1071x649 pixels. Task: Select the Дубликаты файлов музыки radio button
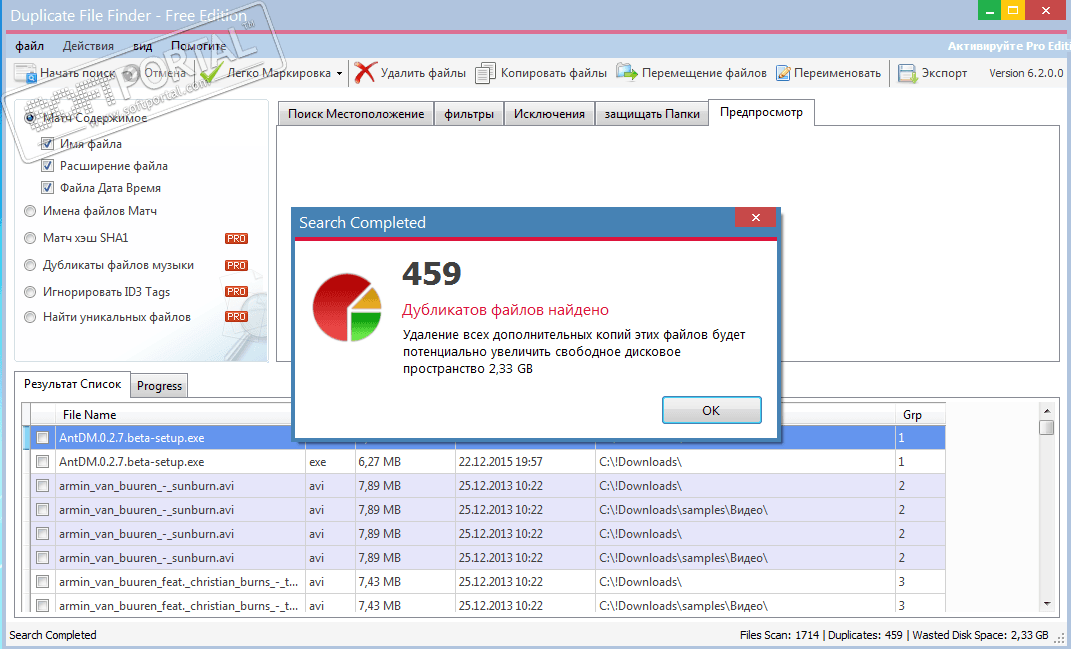30,265
